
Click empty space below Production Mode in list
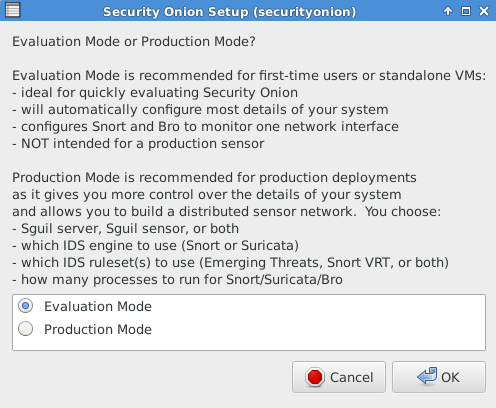tap(249, 343)
